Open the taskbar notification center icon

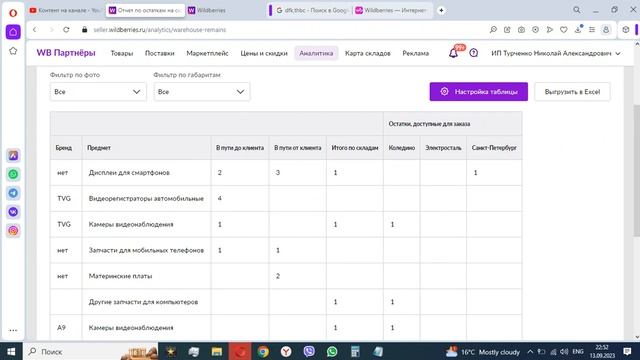[627, 351]
